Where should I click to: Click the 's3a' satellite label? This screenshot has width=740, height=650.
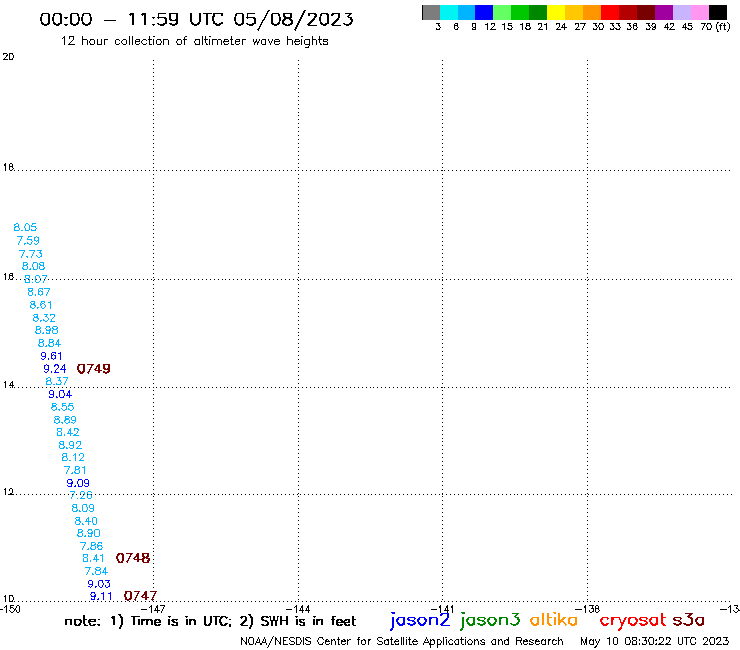pyautogui.click(x=688, y=620)
